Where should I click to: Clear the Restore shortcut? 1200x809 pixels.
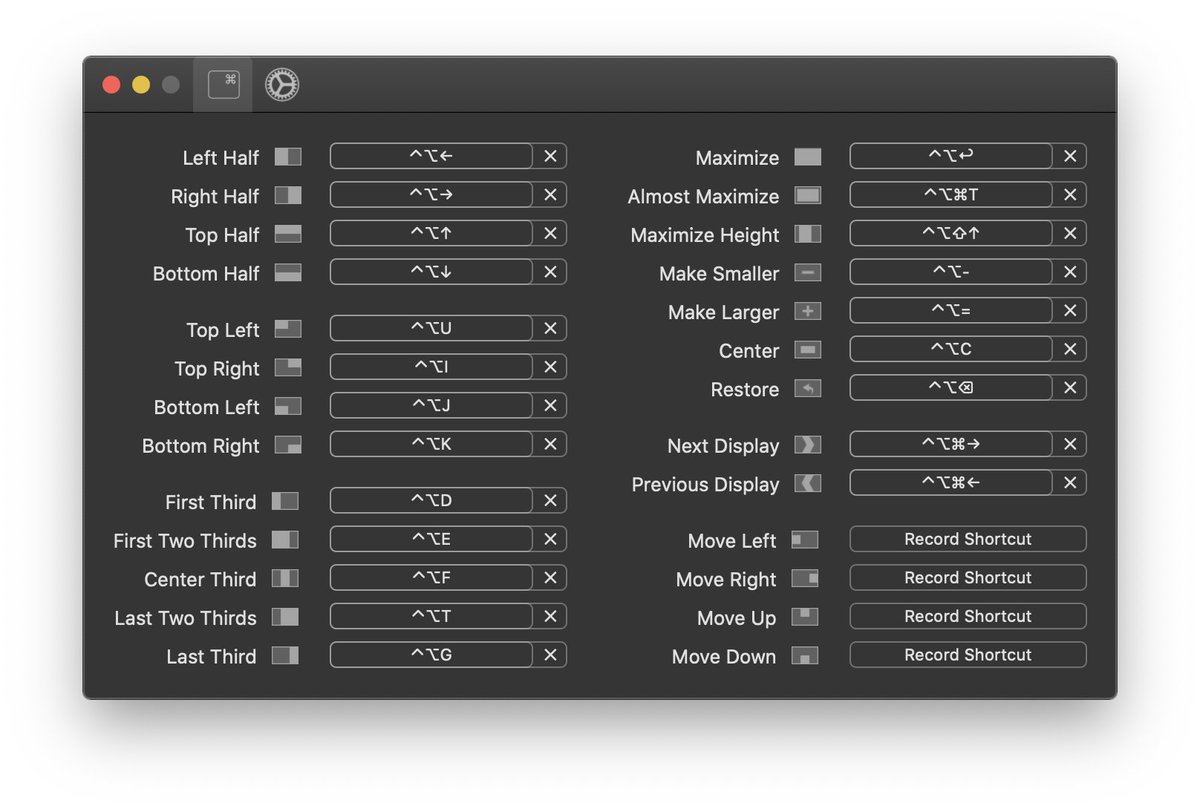[1070, 387]
